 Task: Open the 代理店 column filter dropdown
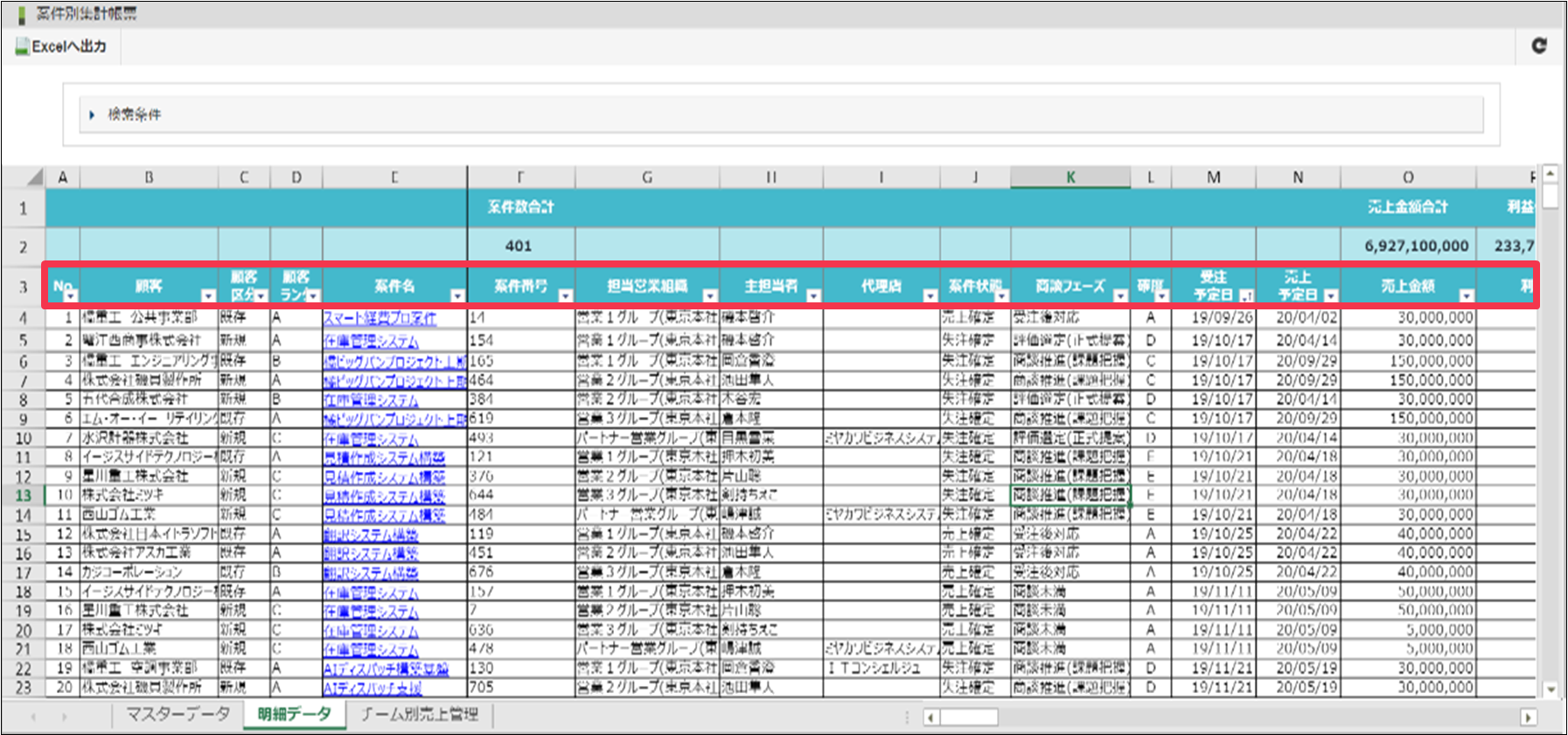(x=930, y=295)
